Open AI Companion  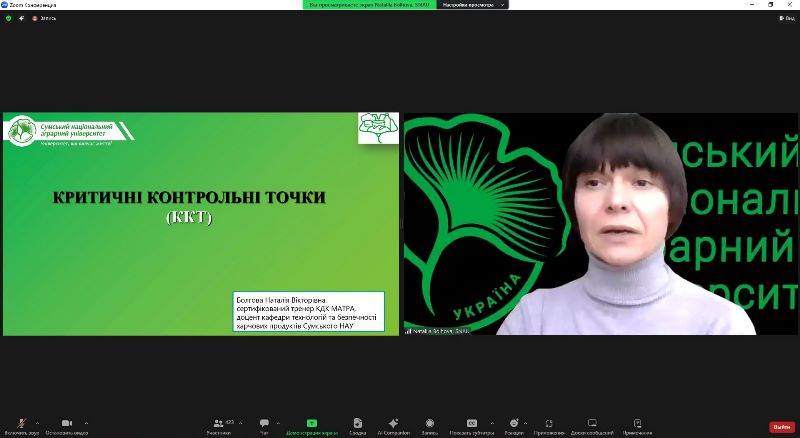click(393, 424)
